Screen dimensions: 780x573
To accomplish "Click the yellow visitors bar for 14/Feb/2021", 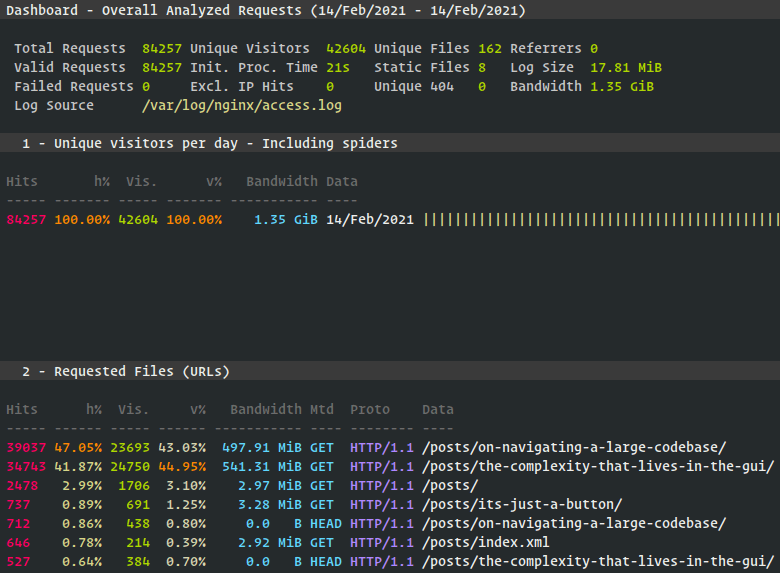I will click(601, 219).
